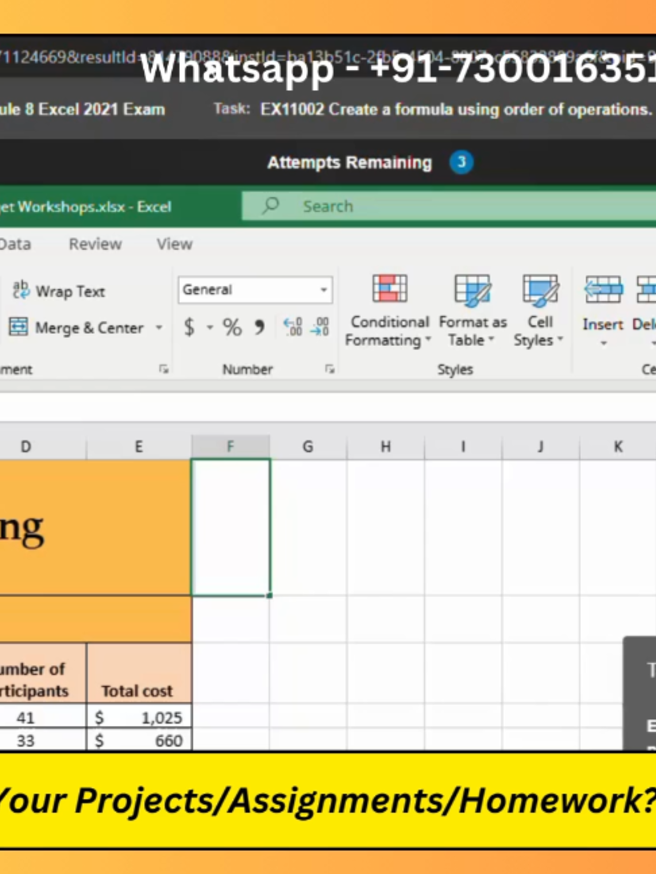This screenshot has width=656, height=874.
Task: Select column I header
Action: (463, 446)
